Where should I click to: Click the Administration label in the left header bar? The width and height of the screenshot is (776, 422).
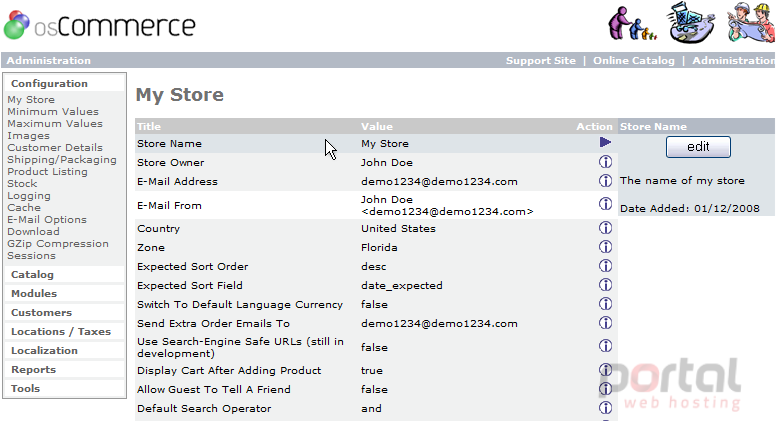[x=48, y=60]
